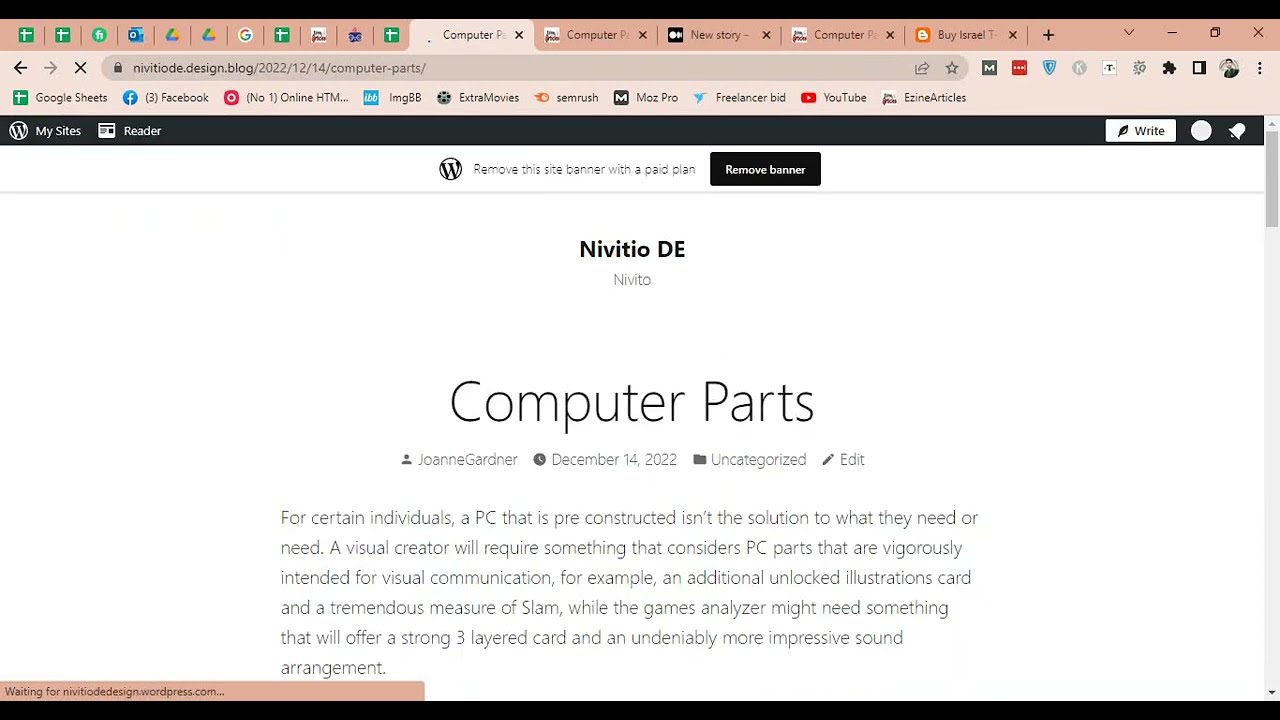Open the SEO gear extension icon
1280x720 pixels.
tap(1139, 68)
